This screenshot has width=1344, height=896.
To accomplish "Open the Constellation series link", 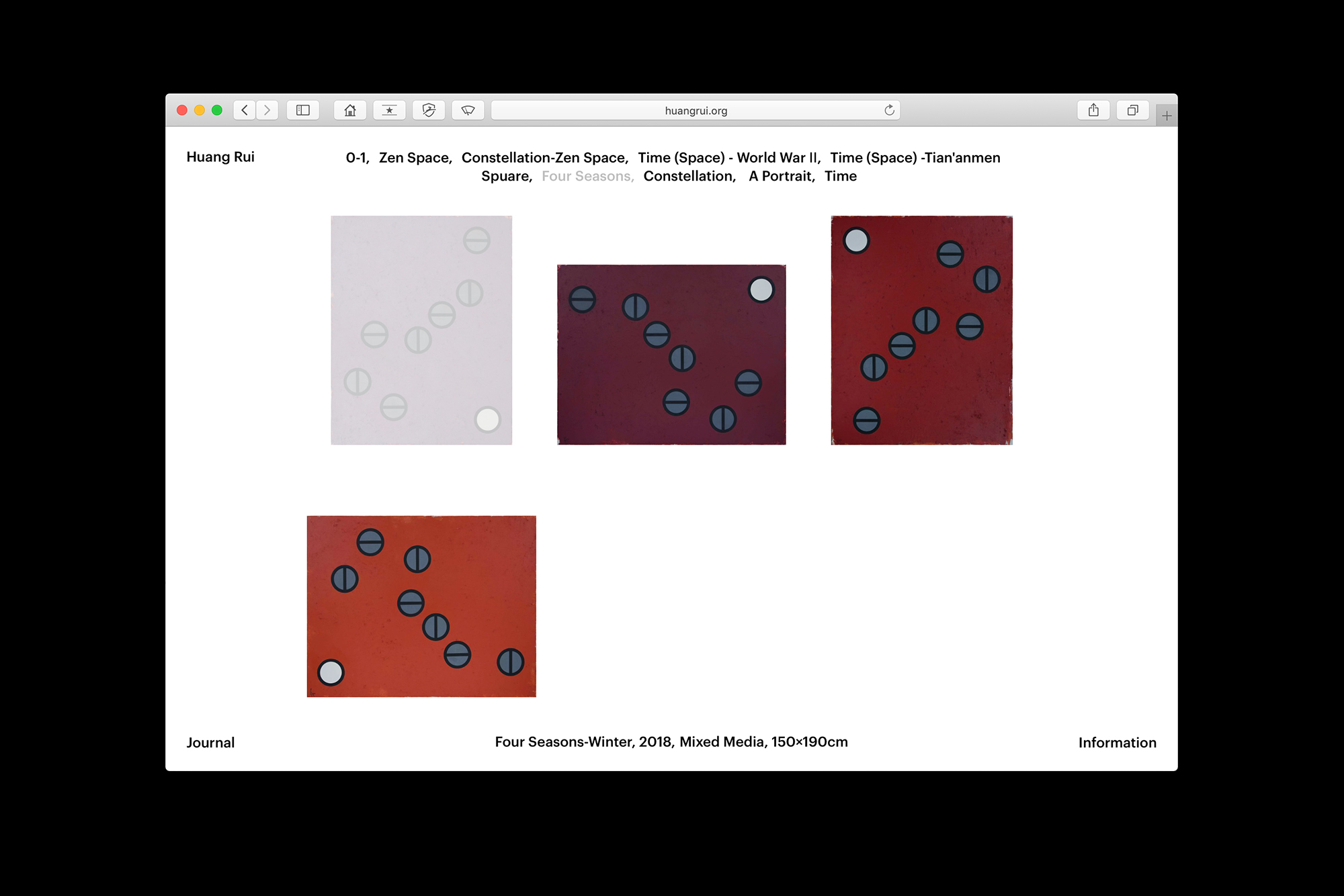I will tap(689, 176).
